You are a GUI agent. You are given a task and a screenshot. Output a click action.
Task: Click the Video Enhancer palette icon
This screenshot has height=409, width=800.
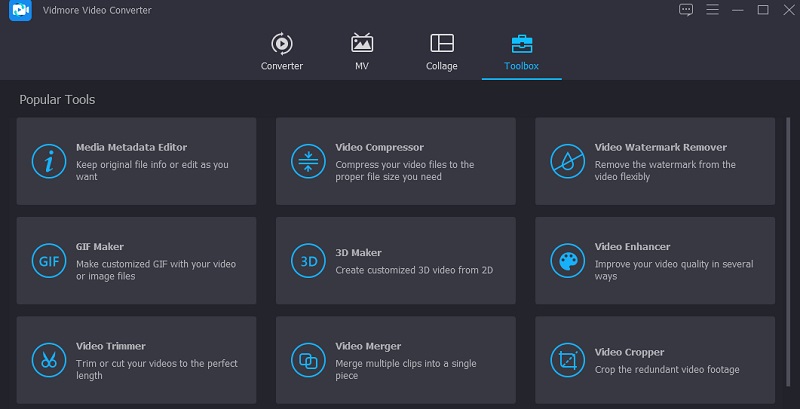pos(567,261)
